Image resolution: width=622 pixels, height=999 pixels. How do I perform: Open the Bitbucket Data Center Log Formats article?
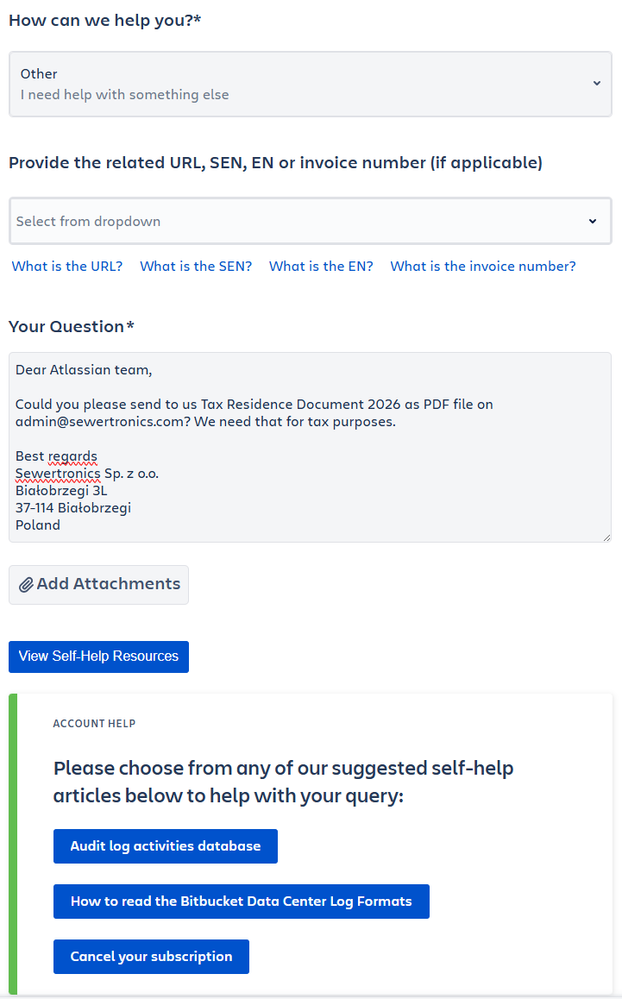(242, 902)
